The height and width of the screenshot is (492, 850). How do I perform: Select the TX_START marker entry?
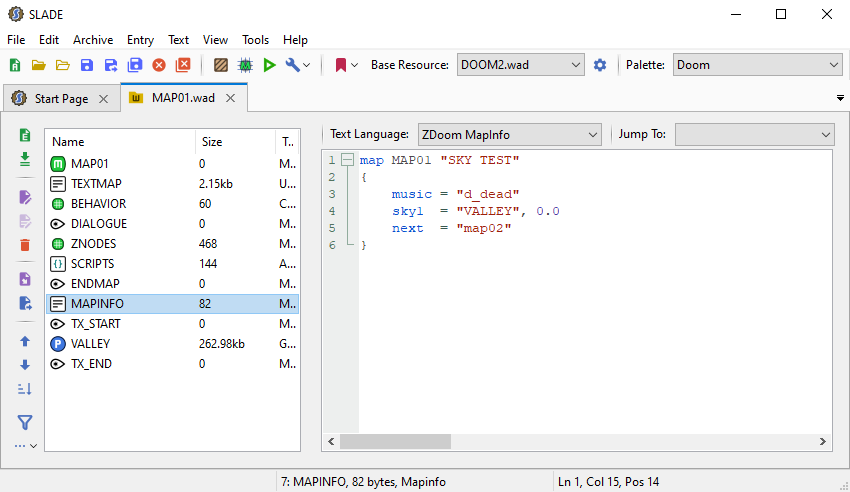172,324
